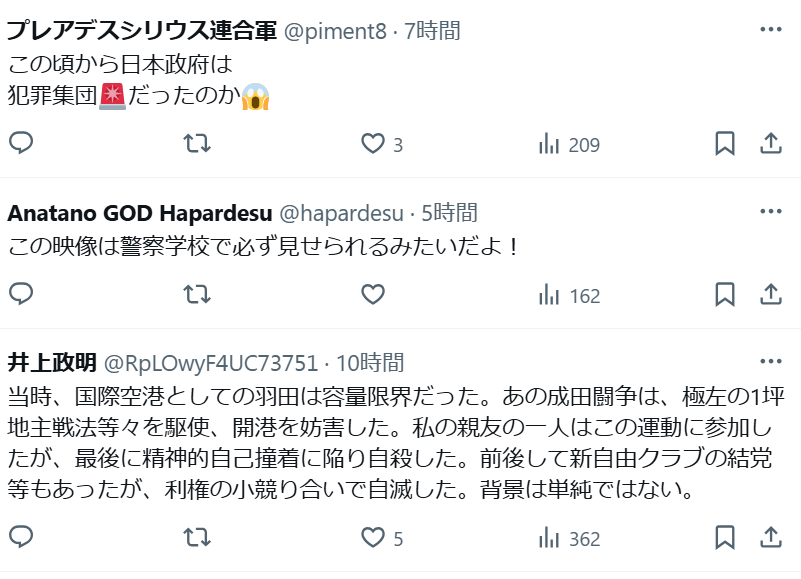Screen dimensions: 801x579
Task: Open more options for @piment8 tweet
Action: click(x=771, y=30)
